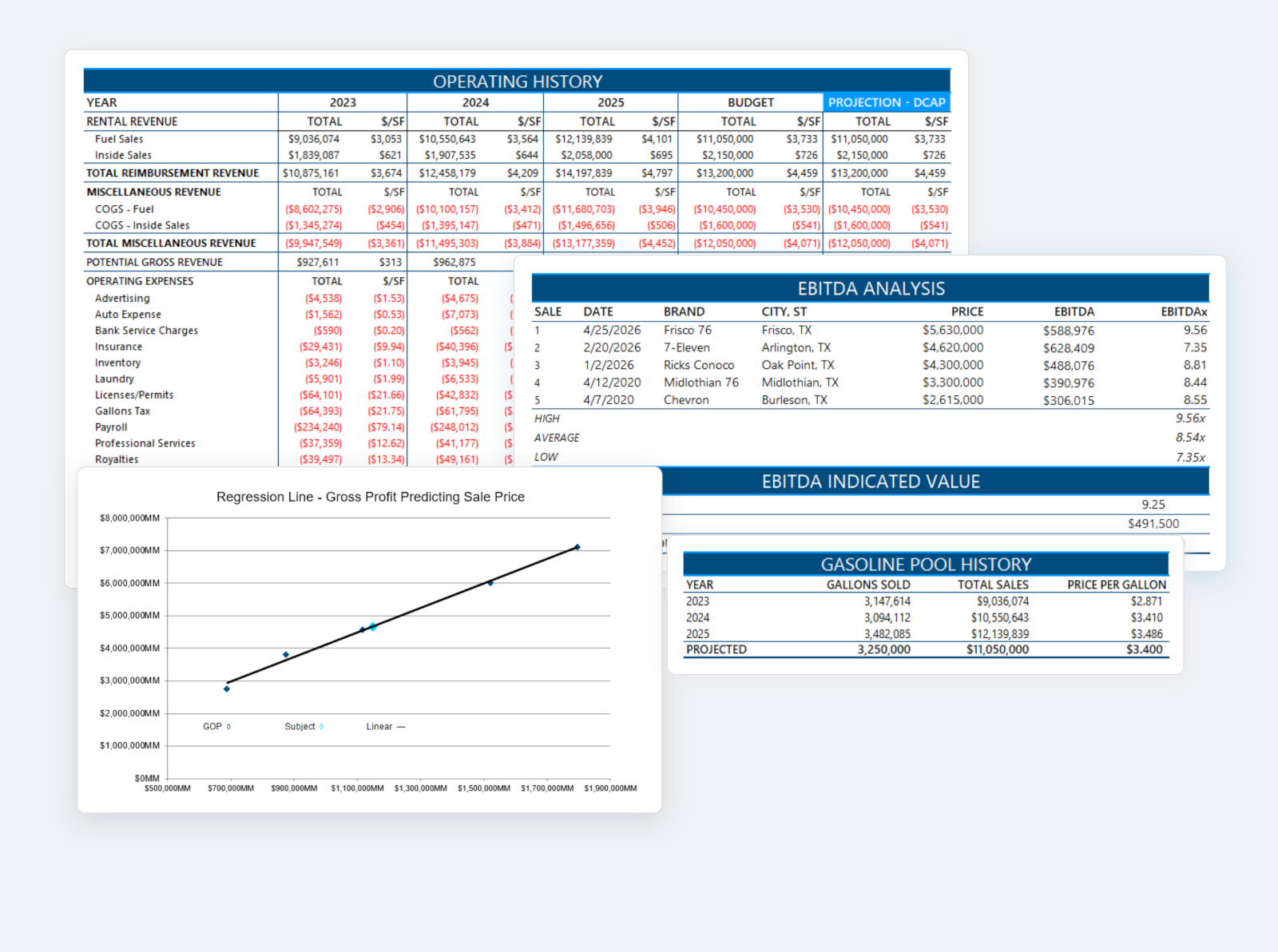Select the BUDGET column header
This screenshot has width=1278, height=952.
coord(750,102)
